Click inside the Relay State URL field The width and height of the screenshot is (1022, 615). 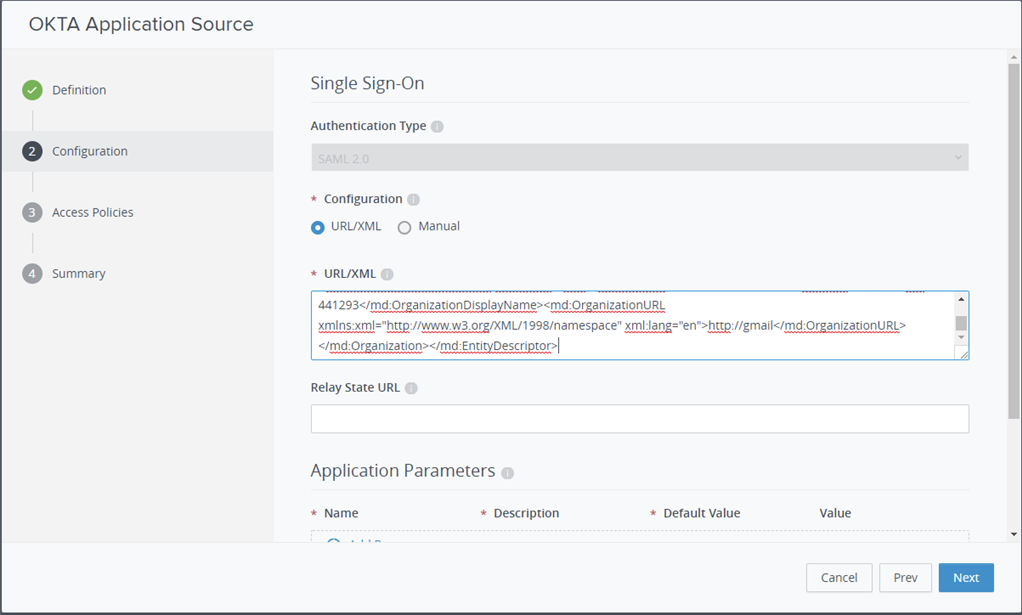(639, 419)
